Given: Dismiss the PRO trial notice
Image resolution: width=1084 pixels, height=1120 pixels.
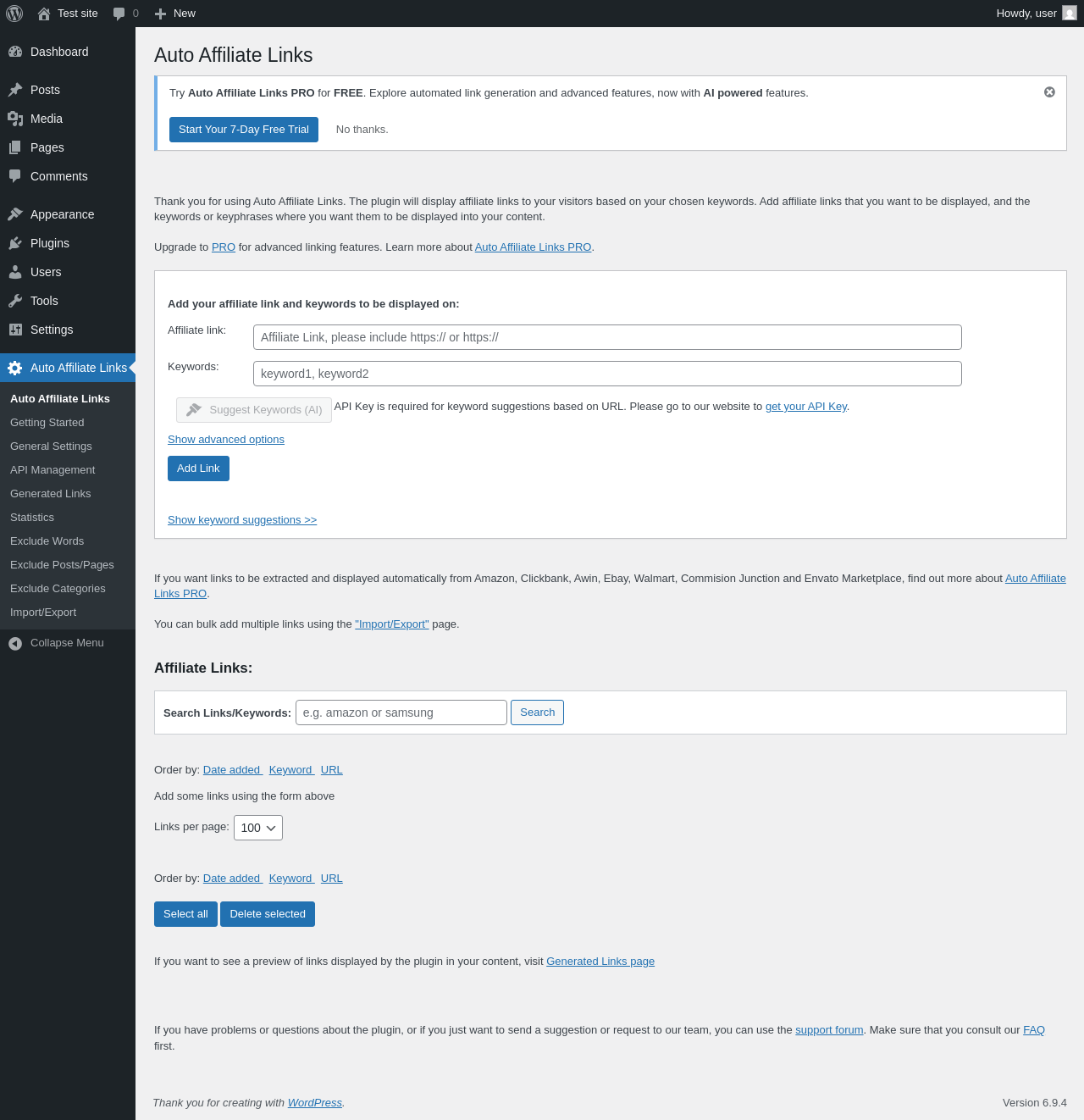Looking at the screenshot, I should click(1049, 92).
